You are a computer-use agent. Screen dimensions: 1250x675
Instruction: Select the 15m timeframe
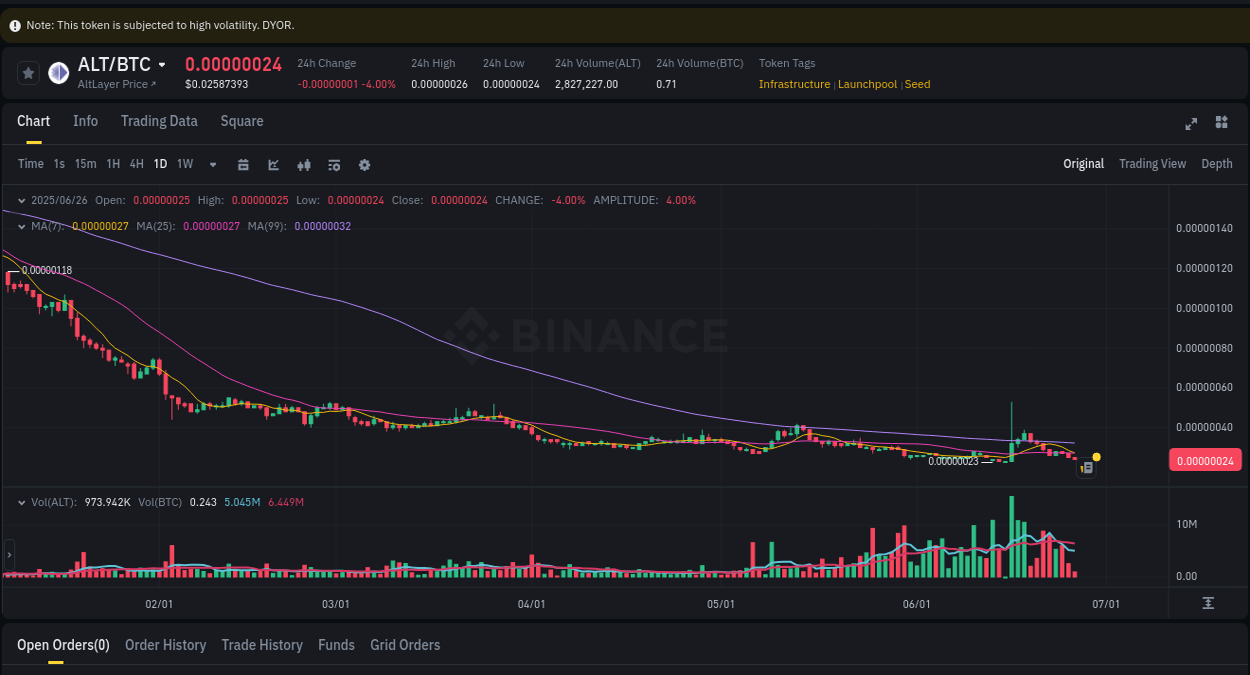[x=86, y=164]
